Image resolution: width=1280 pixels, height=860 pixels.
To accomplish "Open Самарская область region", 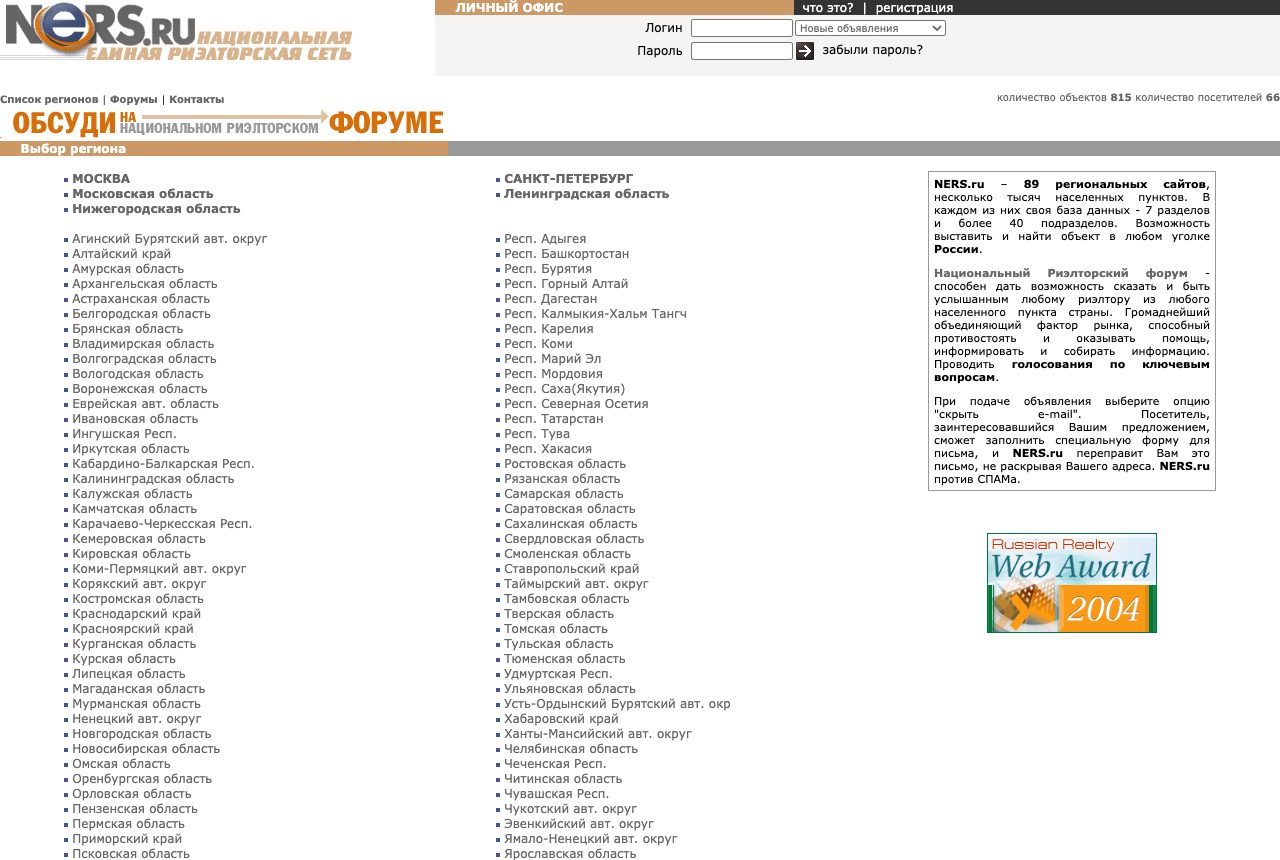I will pos(564,494).
